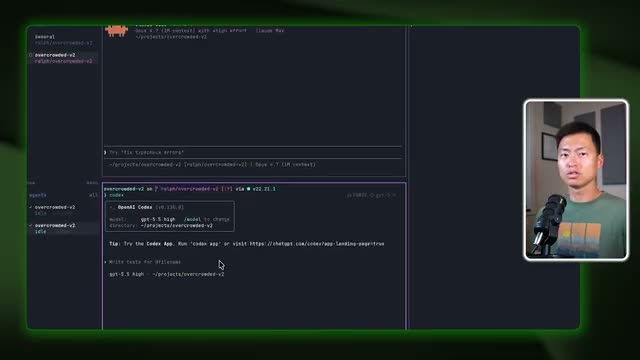This screenshot has width=640, height=360.
Task: Select the overcrowded-v2 workspace in the top sidebar list
Action: click(63, 58)
